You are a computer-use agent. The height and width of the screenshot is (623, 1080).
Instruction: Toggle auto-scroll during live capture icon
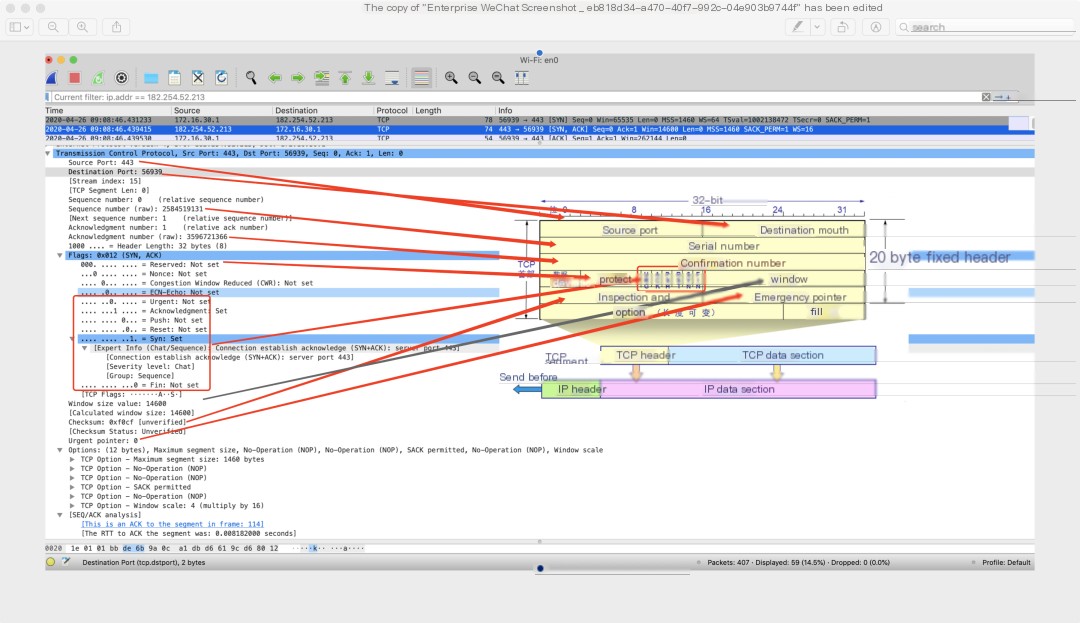pos(392,78)
